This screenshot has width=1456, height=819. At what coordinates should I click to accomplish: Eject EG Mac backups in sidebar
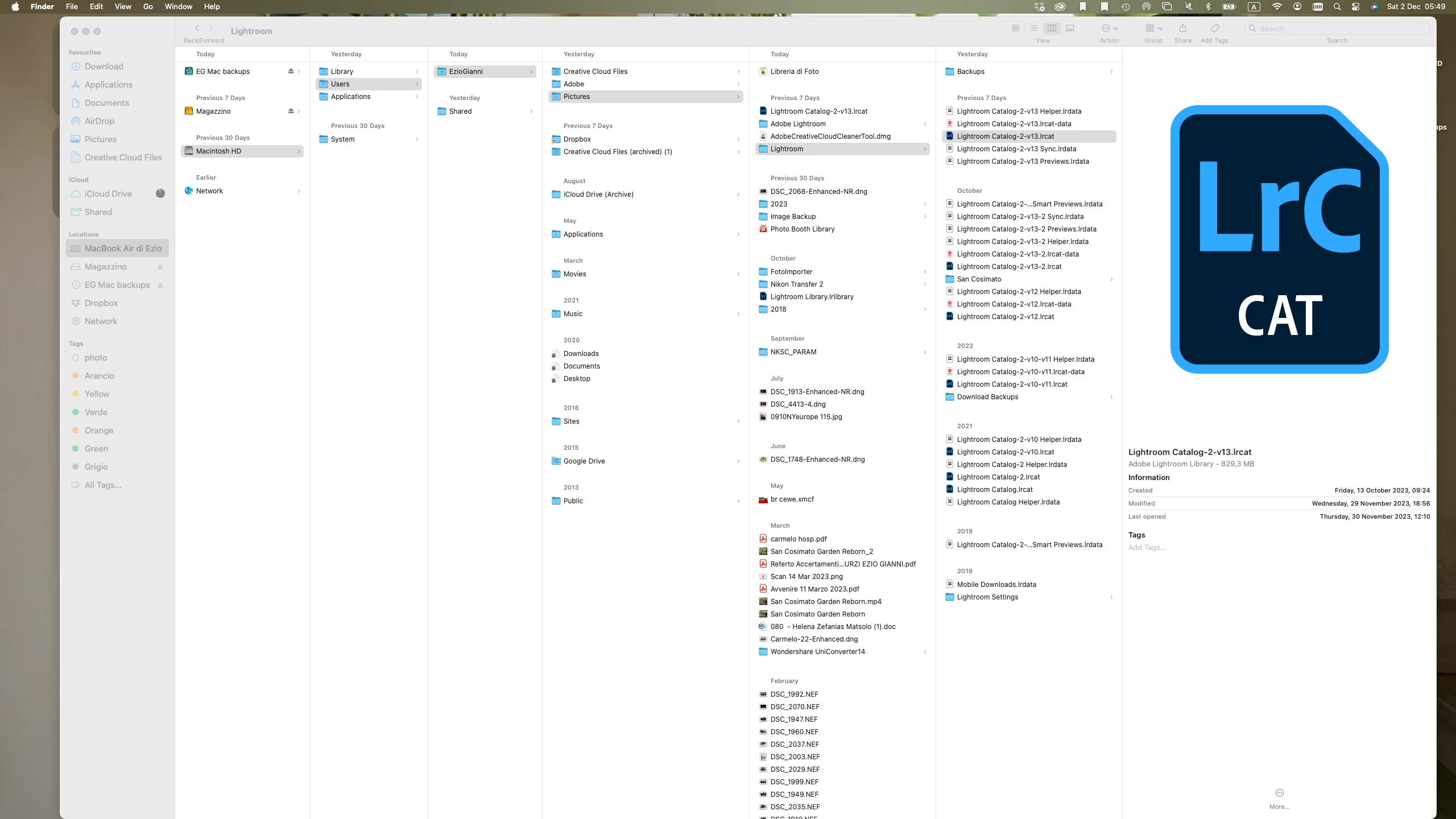point(160,285)
